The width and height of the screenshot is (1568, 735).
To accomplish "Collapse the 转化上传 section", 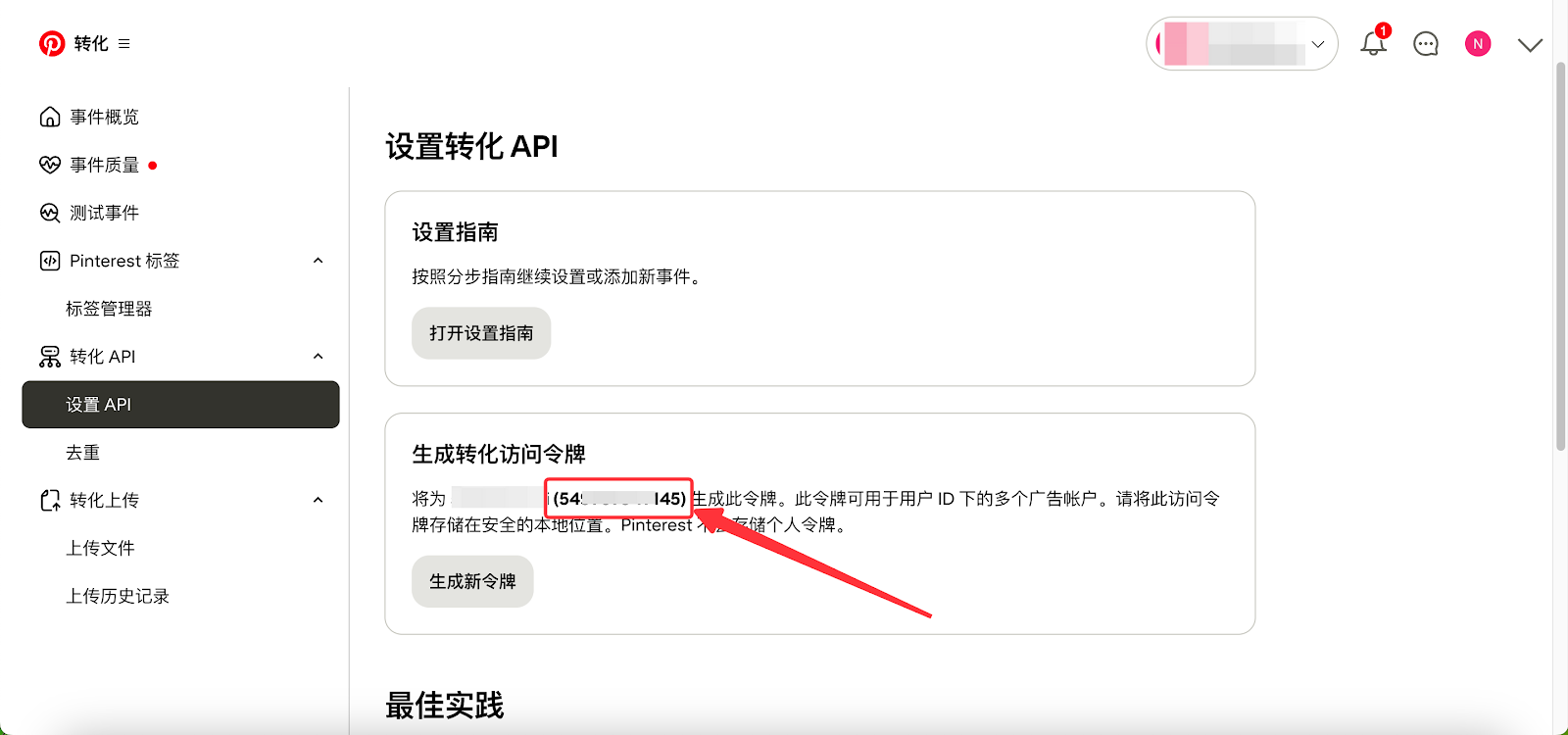I will tap(318, 500).
